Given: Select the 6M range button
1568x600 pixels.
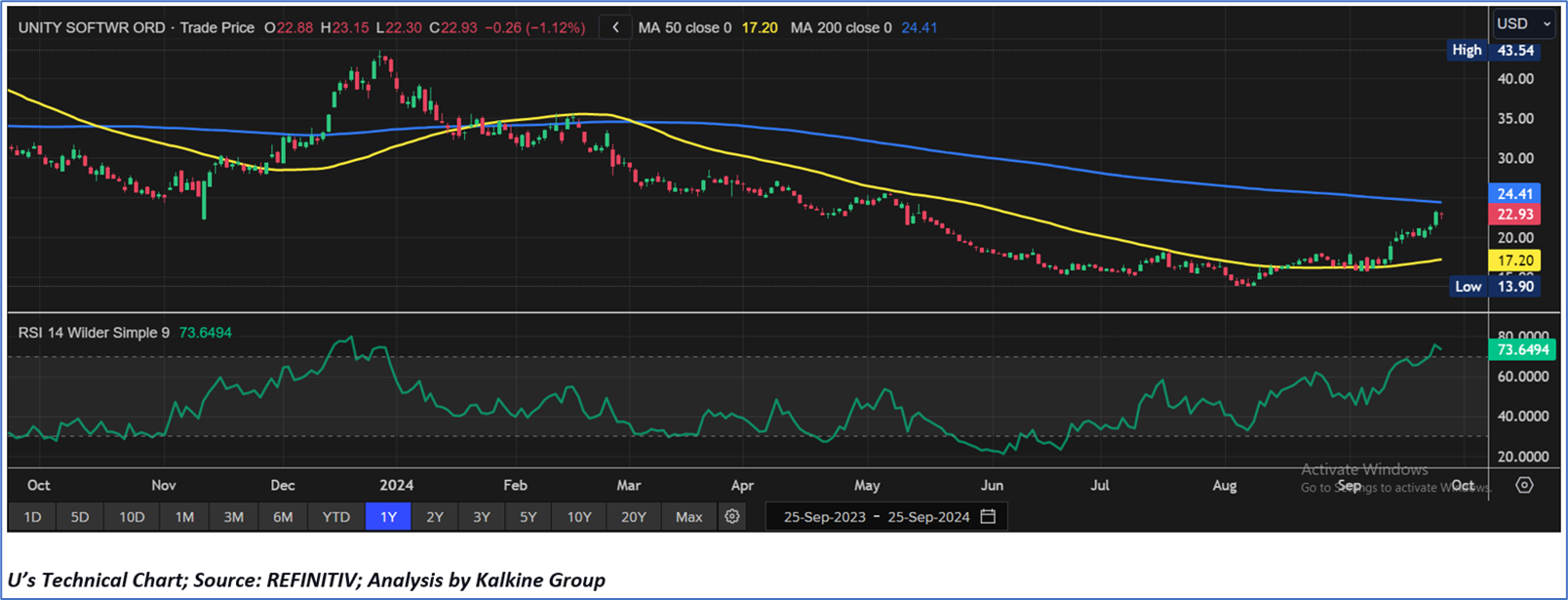Looking at the screenshot, I should click(283, 516).
